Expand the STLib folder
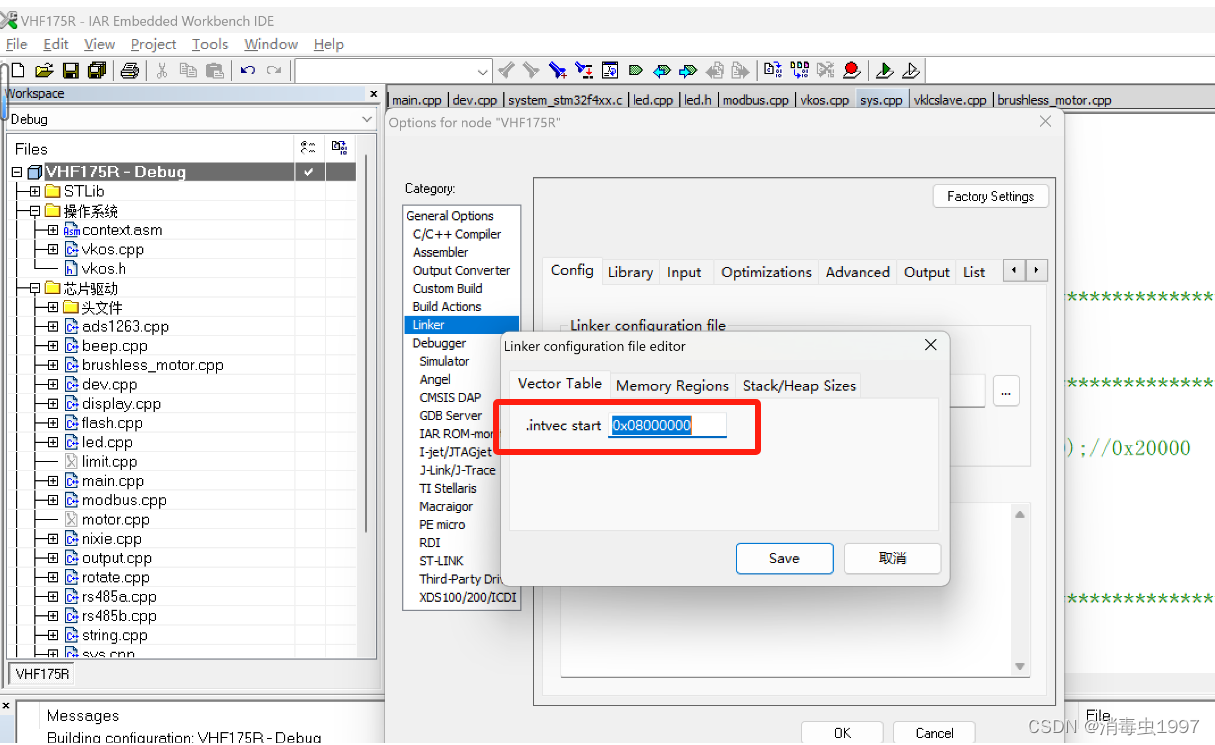 point(35,191)
